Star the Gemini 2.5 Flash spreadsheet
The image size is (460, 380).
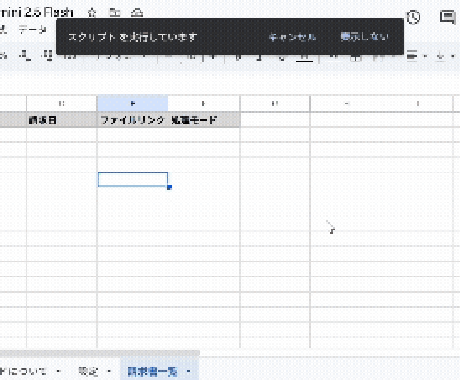(92, 13)
